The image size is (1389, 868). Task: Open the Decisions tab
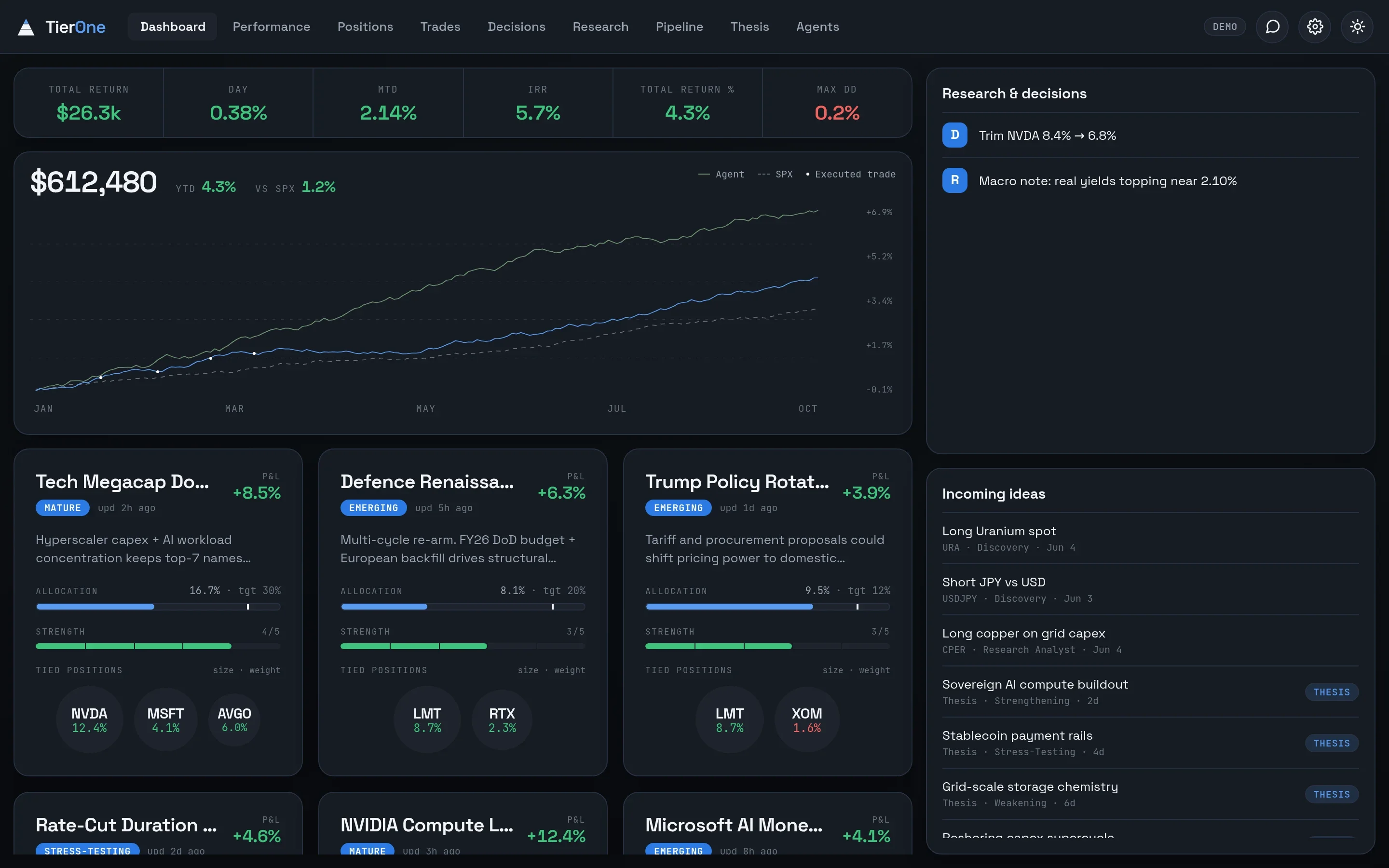pos(516,27)
